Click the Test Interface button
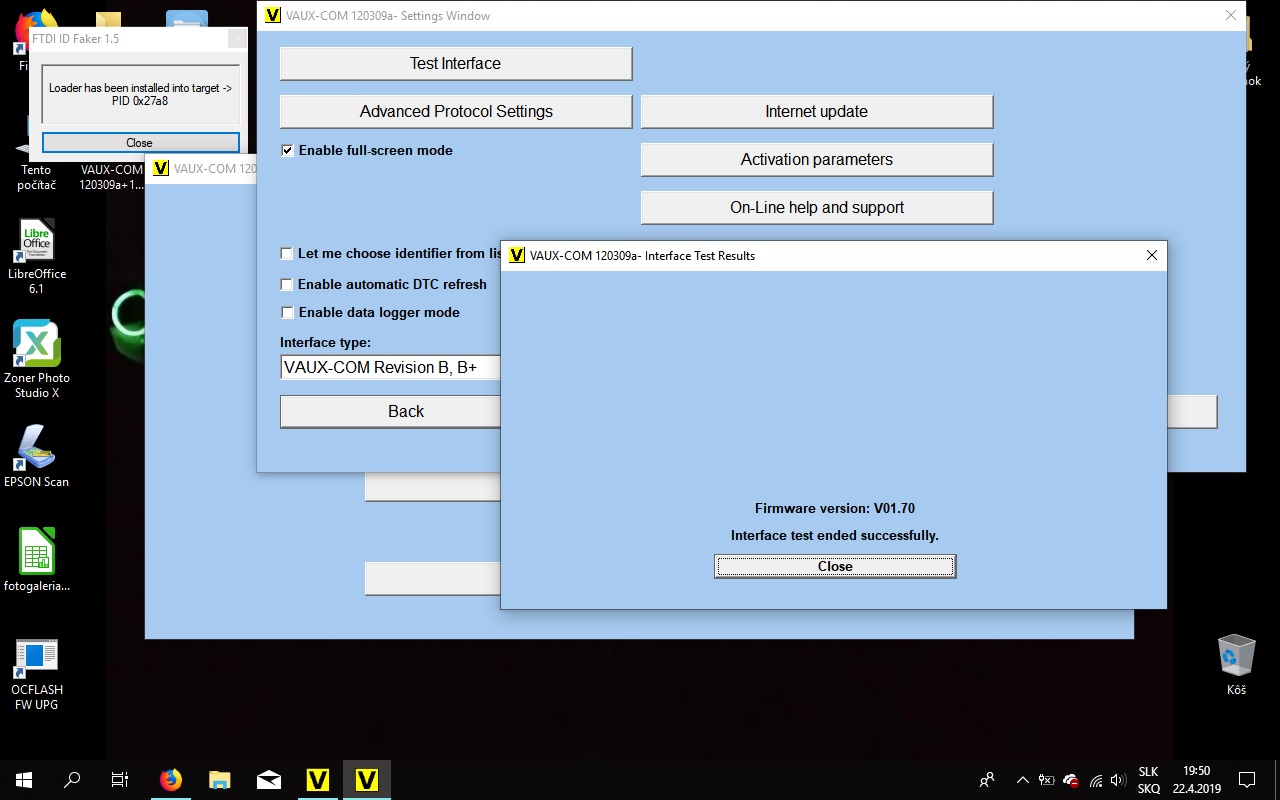 tap(455, 64)
